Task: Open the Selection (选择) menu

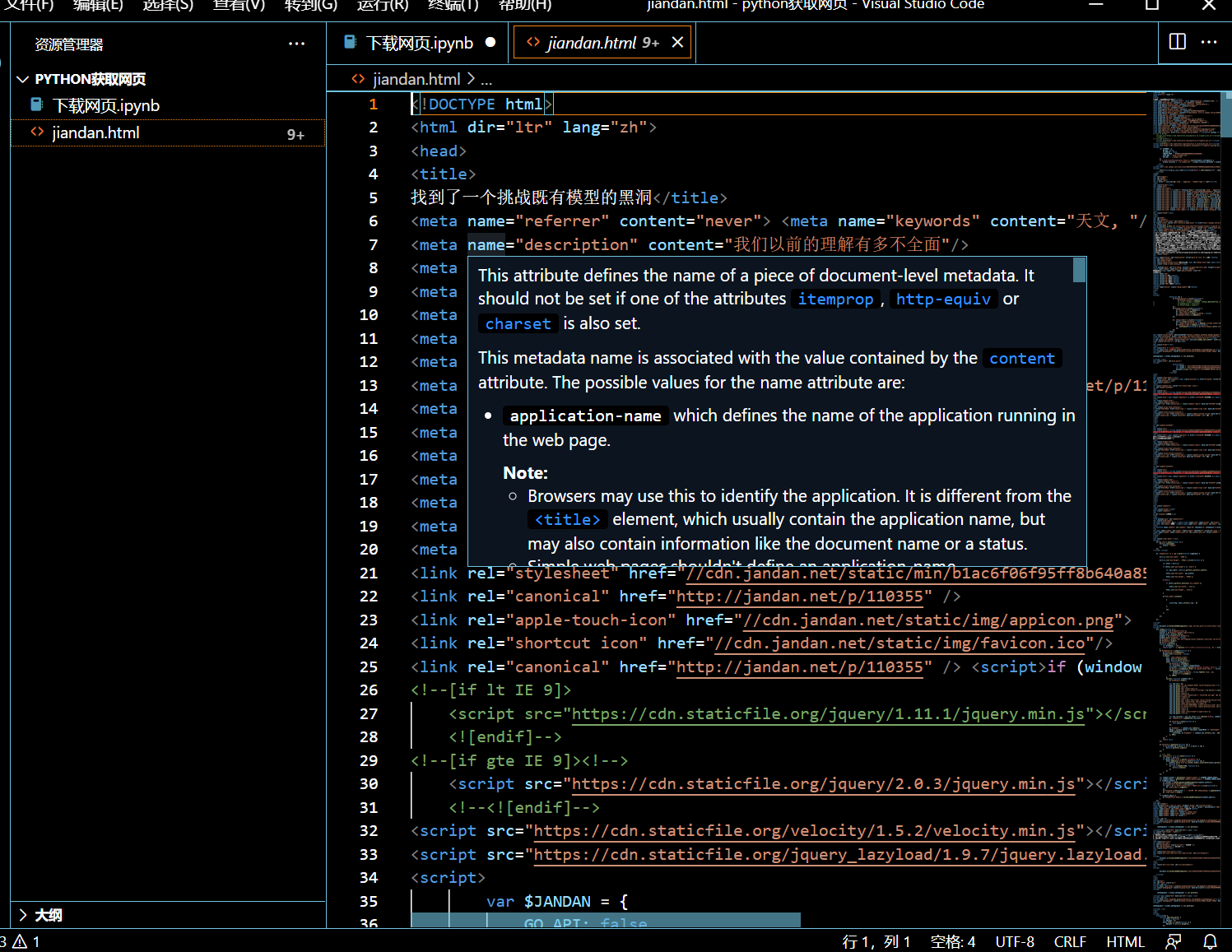Action: coord(168,5)
